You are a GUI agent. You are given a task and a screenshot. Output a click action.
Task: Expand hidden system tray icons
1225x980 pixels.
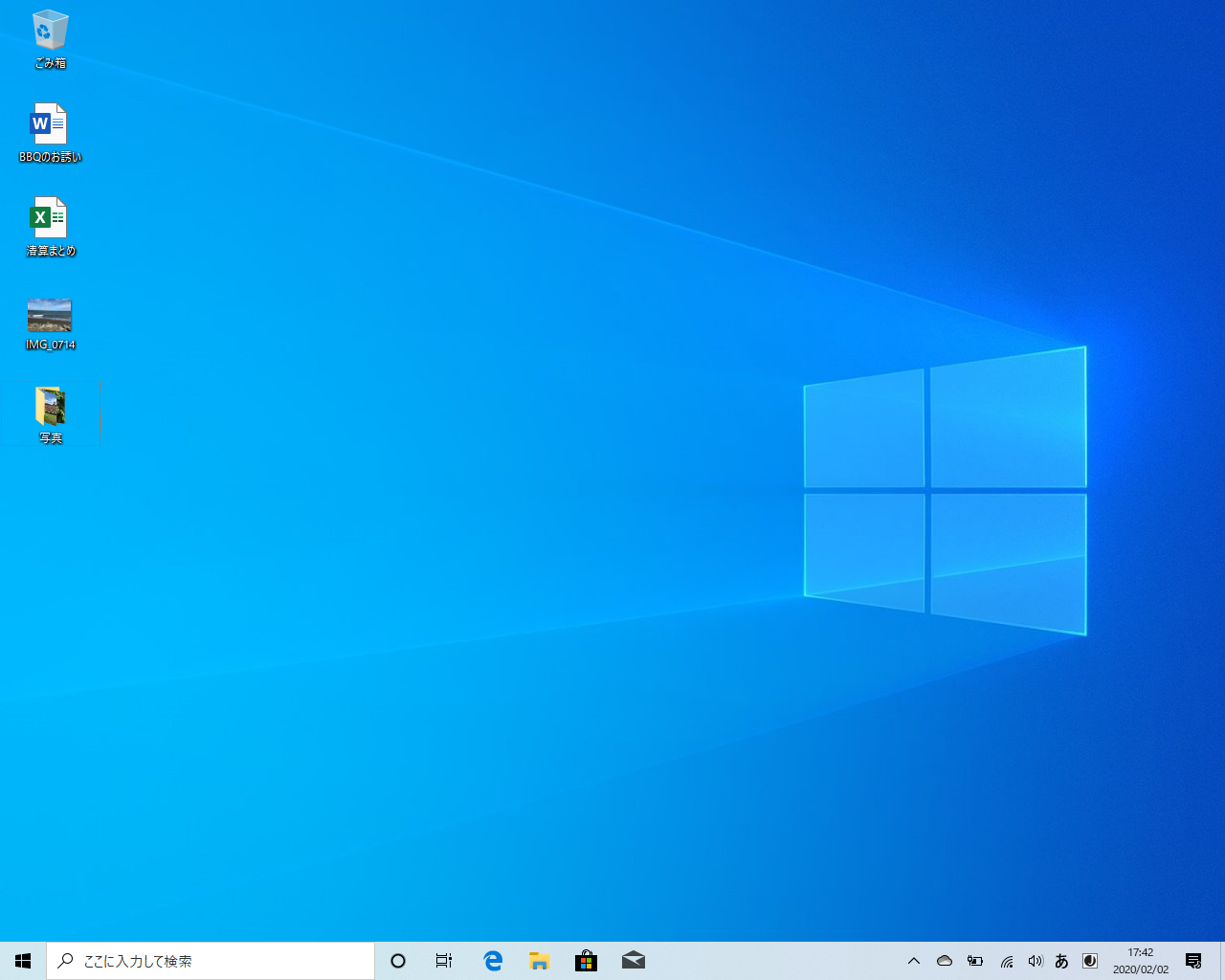tap(914, 961)
